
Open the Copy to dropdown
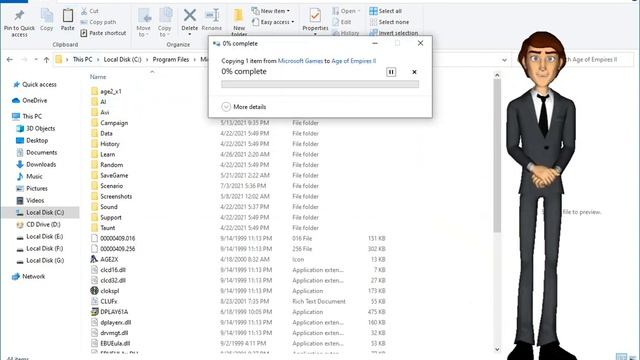[x=164, y=23]
